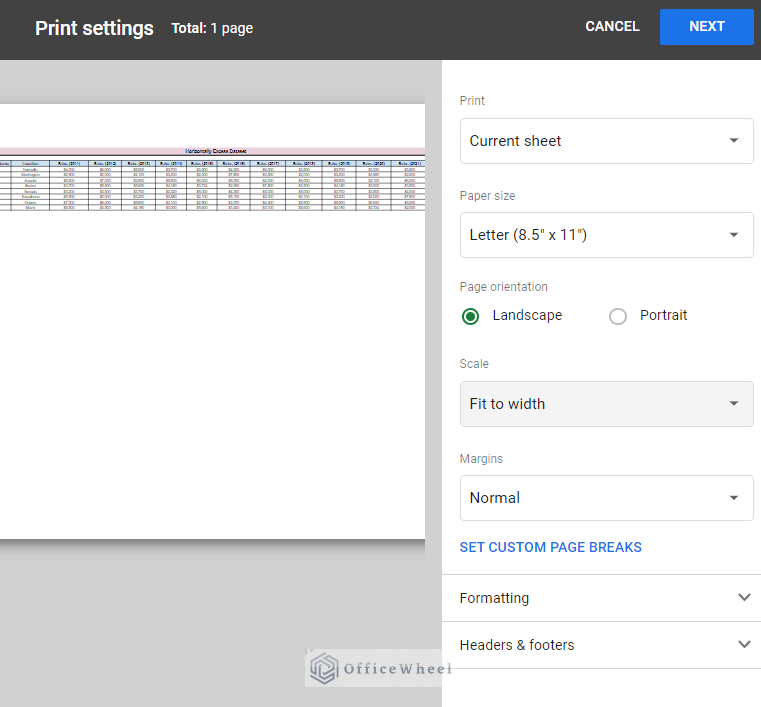Viewport: 761px width, 707px height.
Task: Open Set Custom Page Breaks link
Action: coord(550,547)
